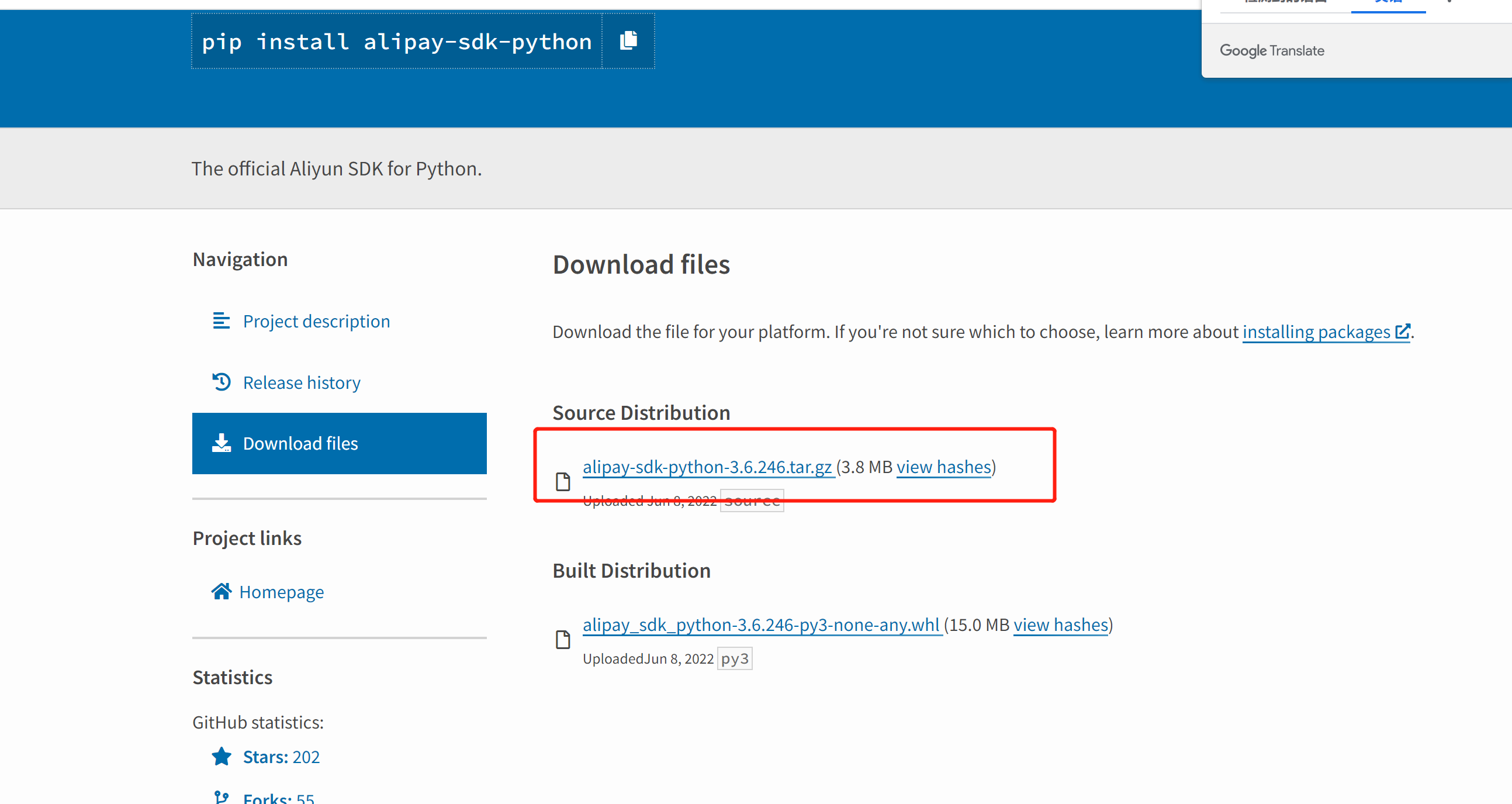The width and height of the screenshot is (1512, 804).
Task: Open the Release history section
Action: coord(301,383)
